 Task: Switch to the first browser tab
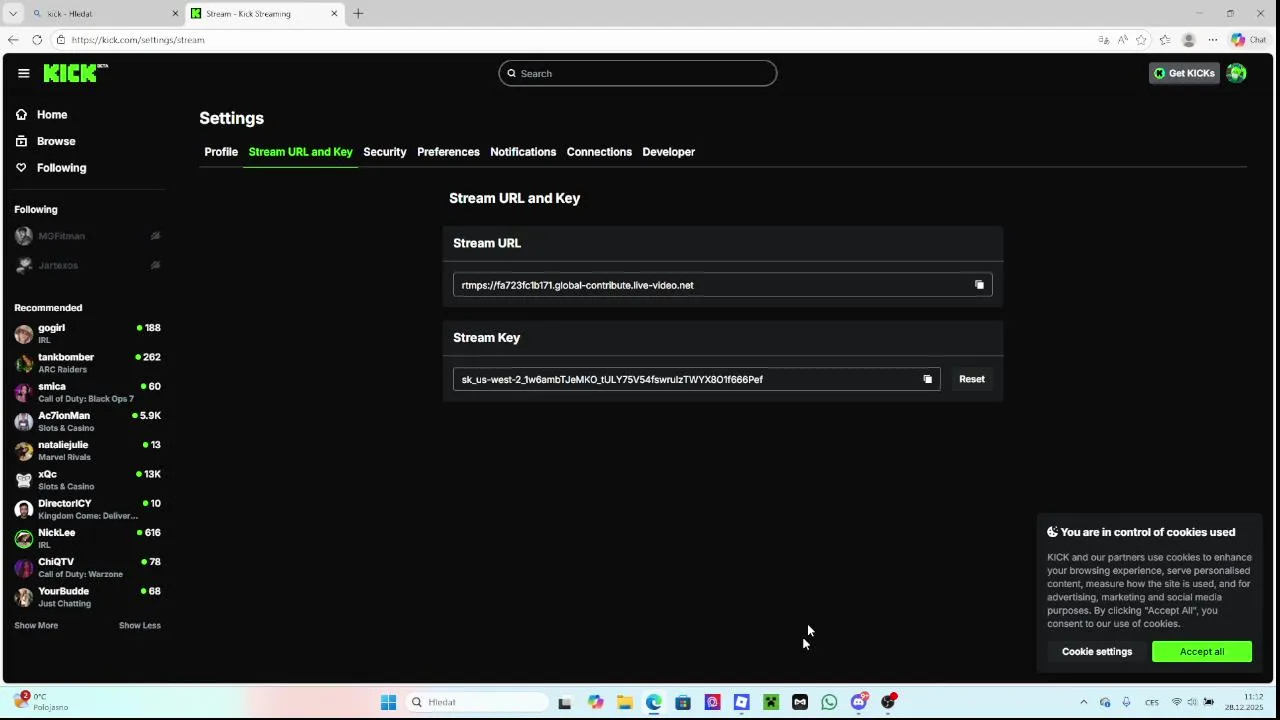[105, 14]
